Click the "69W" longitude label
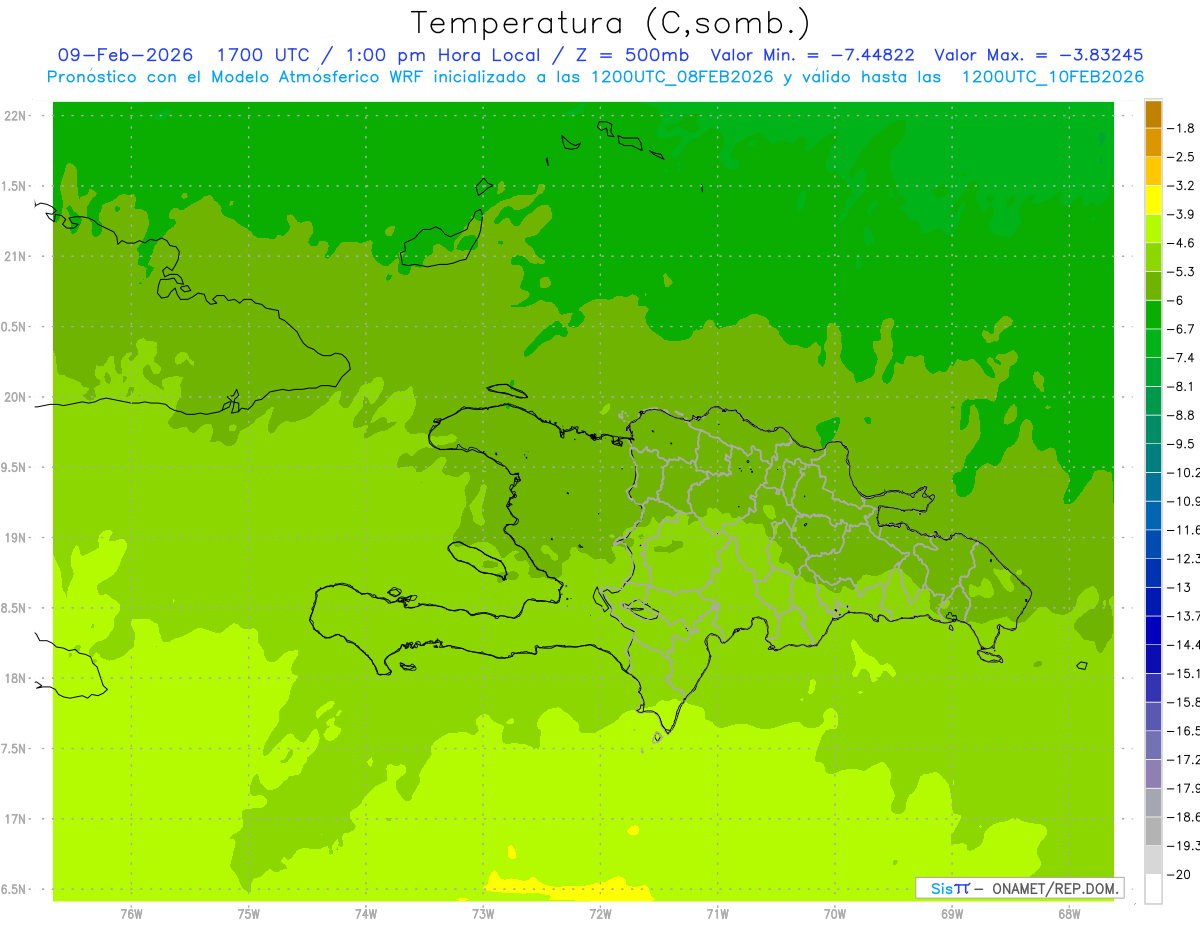 952,914
